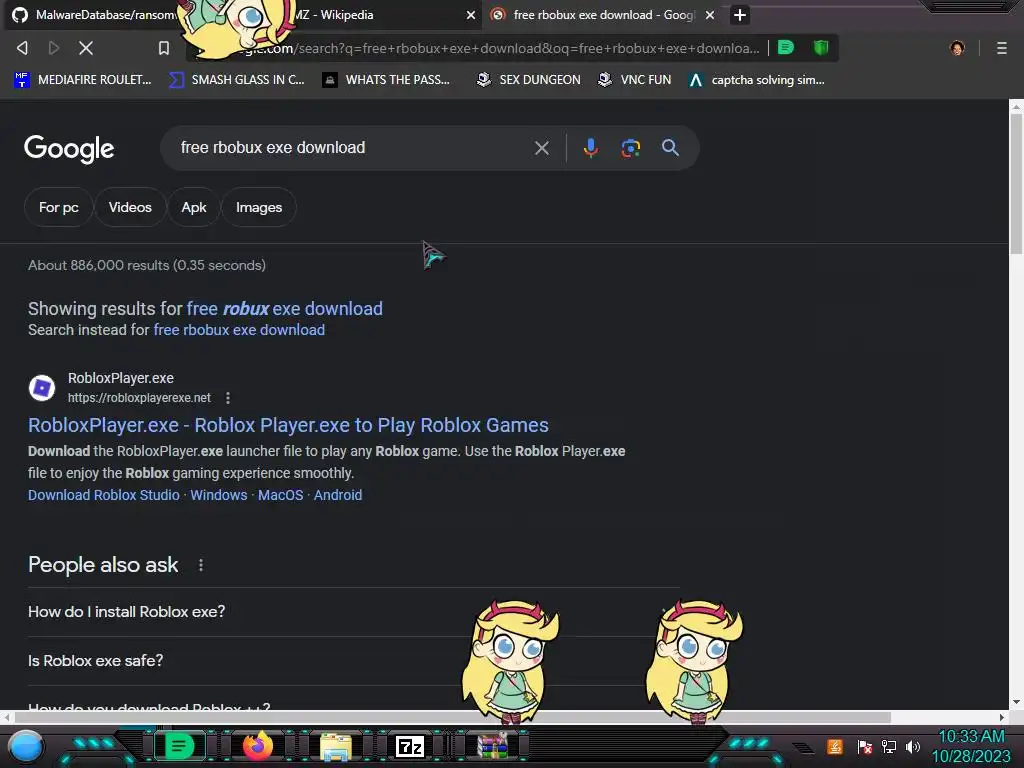Viewport: 1024px width, 768px height.
Task: Filter results with Images chip
Action: pos(259,208)
